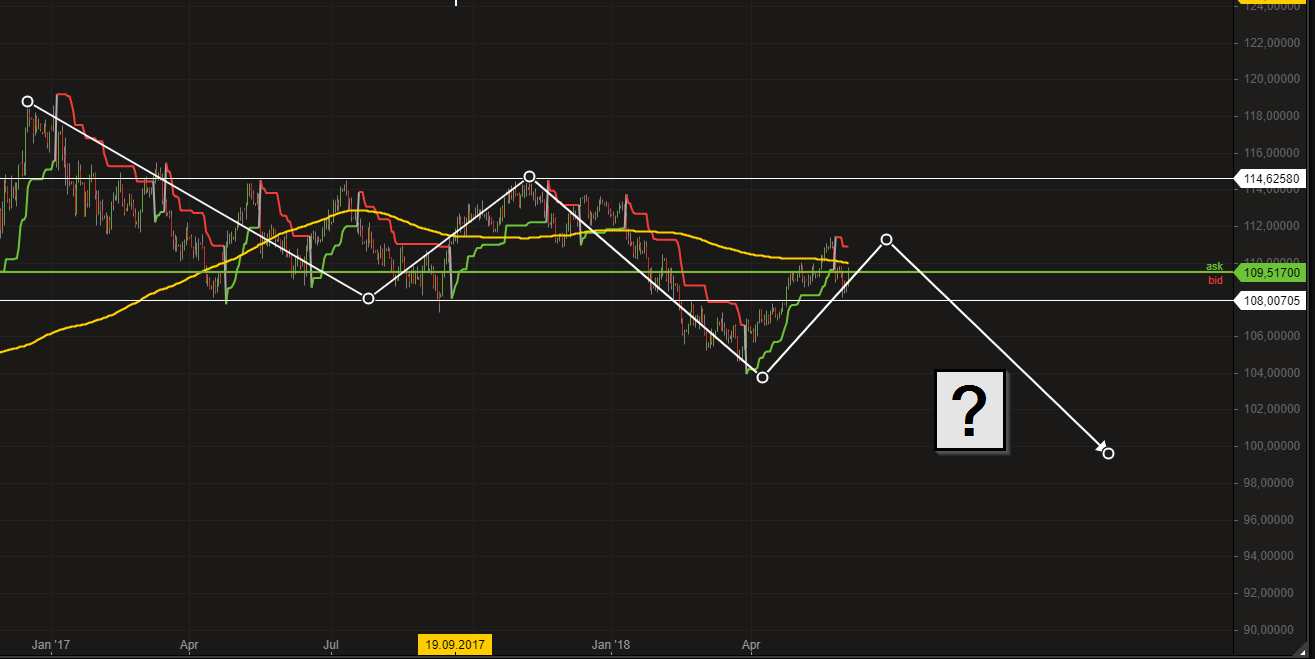Image resolution: width=1315 pixels, height=659 pixels.
Task: Select the trend line handle at the April 2018 low
Action: pos(763,377)
